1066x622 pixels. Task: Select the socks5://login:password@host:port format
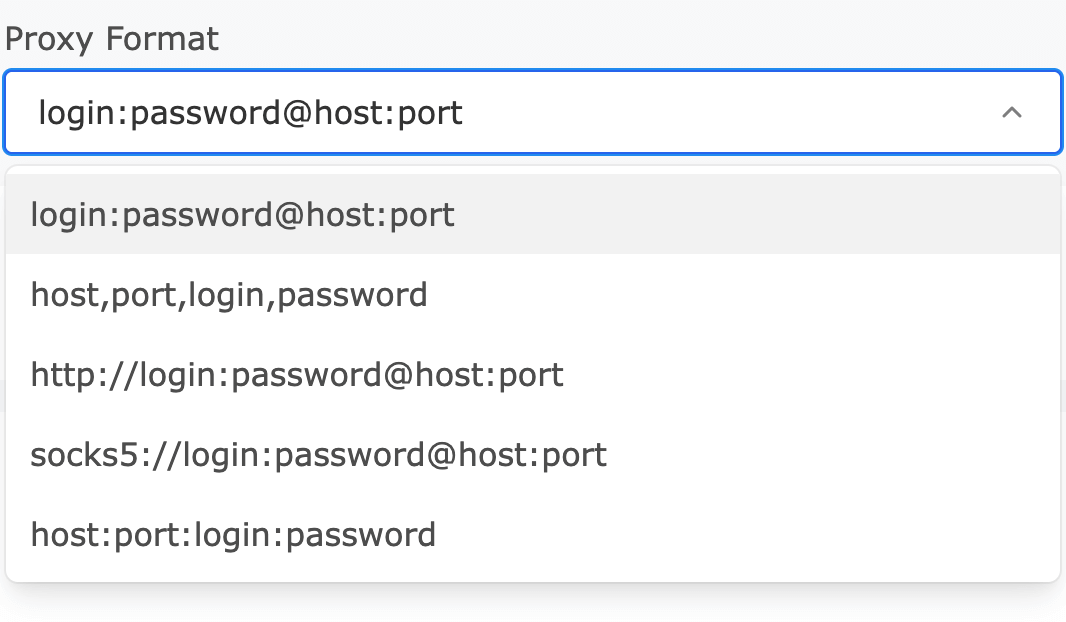[319, 454]
